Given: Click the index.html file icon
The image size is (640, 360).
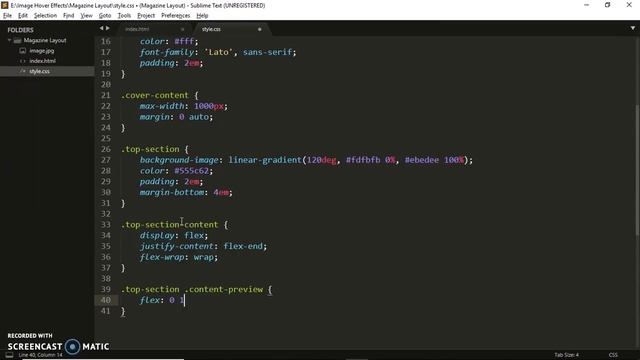Looking at the screenshot, I should point(22,61).
